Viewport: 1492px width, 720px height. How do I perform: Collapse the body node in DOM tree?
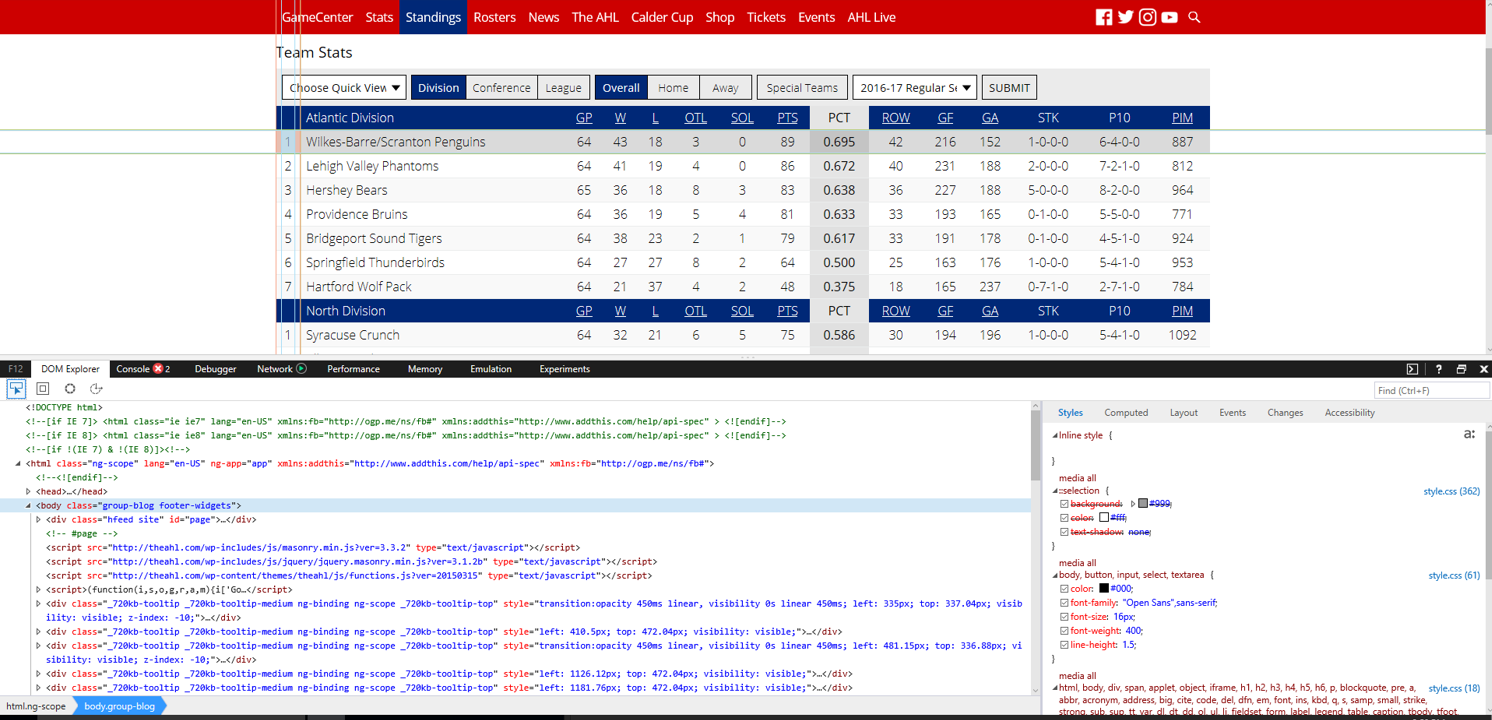point(30,506)
